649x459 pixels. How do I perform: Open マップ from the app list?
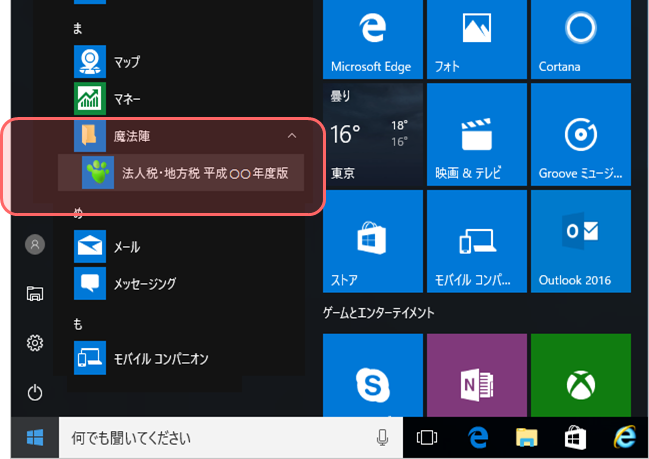pos(126,62)
